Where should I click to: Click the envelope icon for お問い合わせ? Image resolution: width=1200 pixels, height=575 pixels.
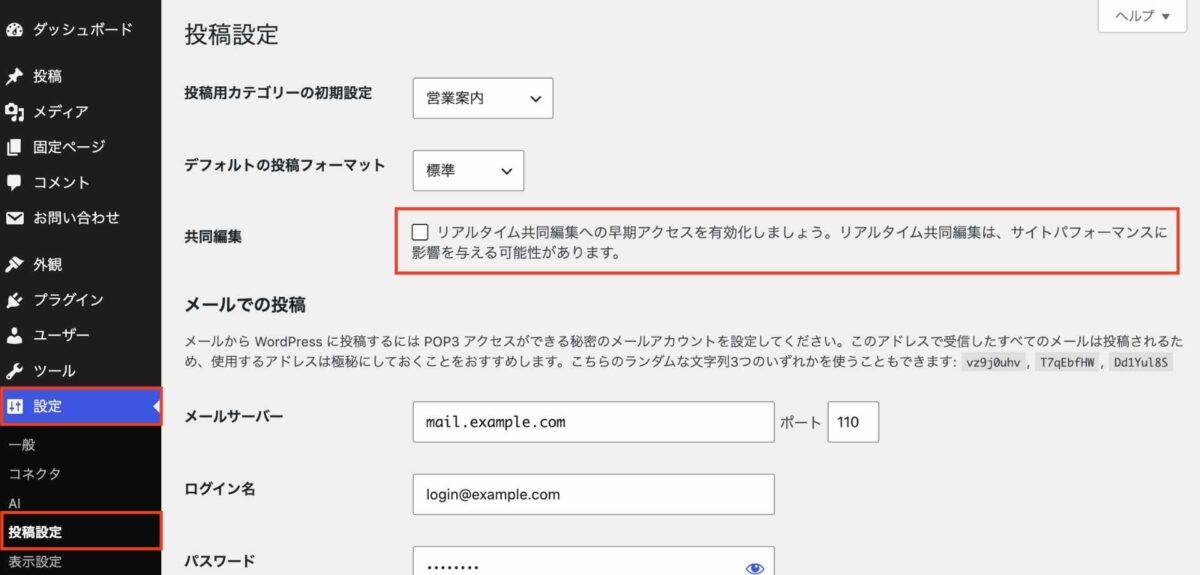tap(14, 218)
